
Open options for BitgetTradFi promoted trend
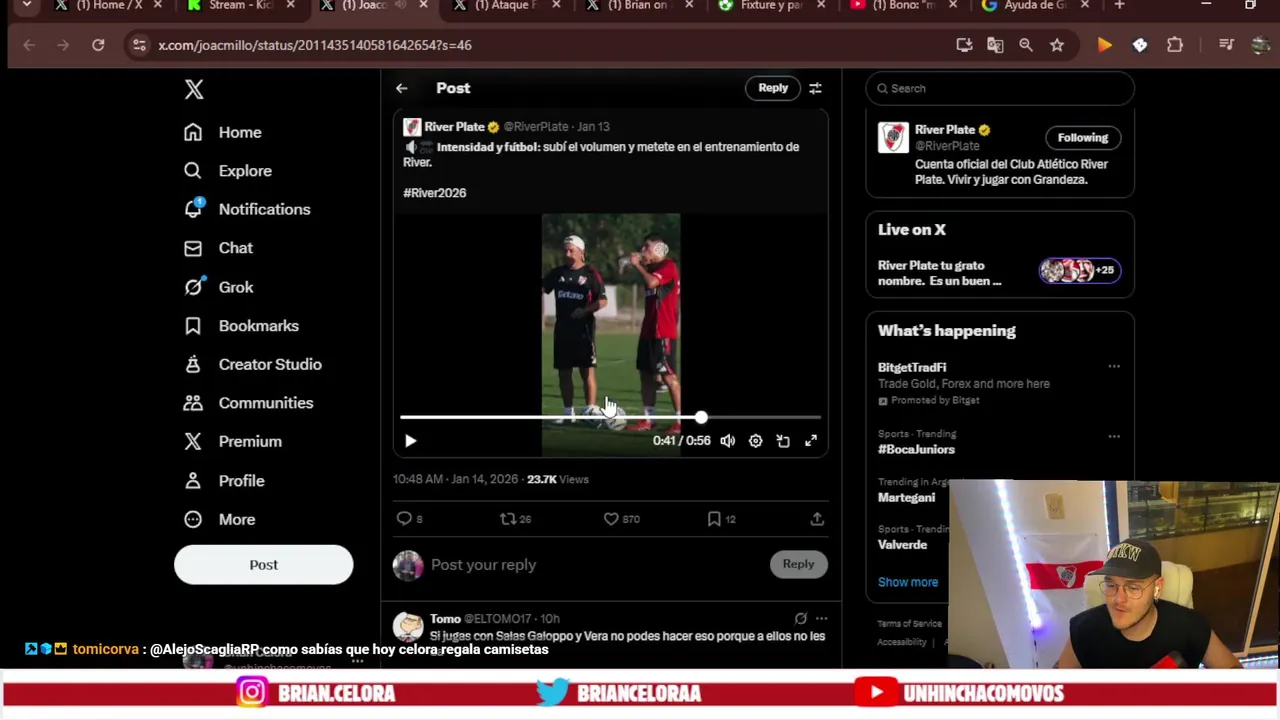coord(1114,367)
